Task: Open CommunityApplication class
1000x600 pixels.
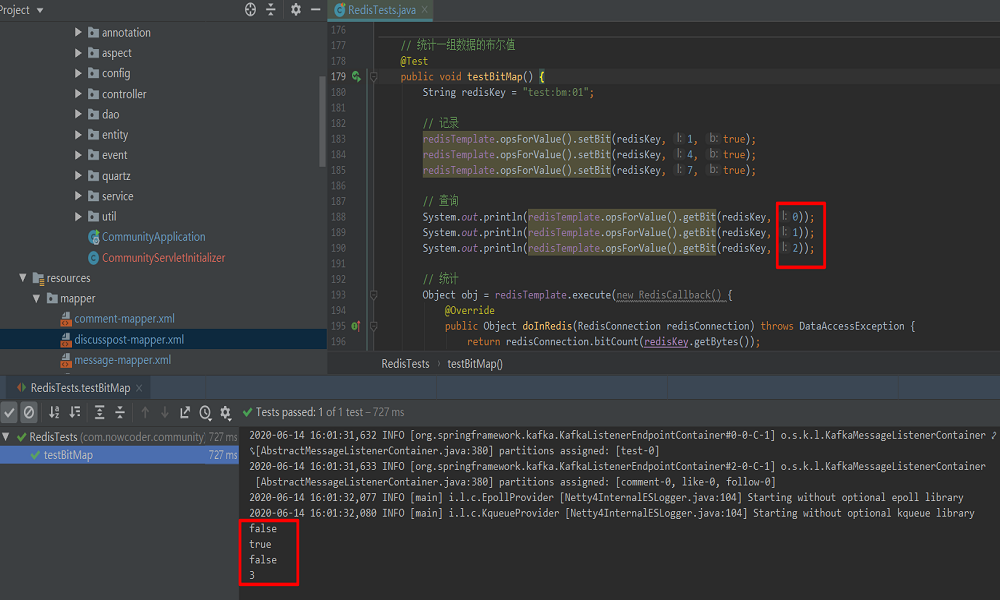Action: tap(153, 237)
